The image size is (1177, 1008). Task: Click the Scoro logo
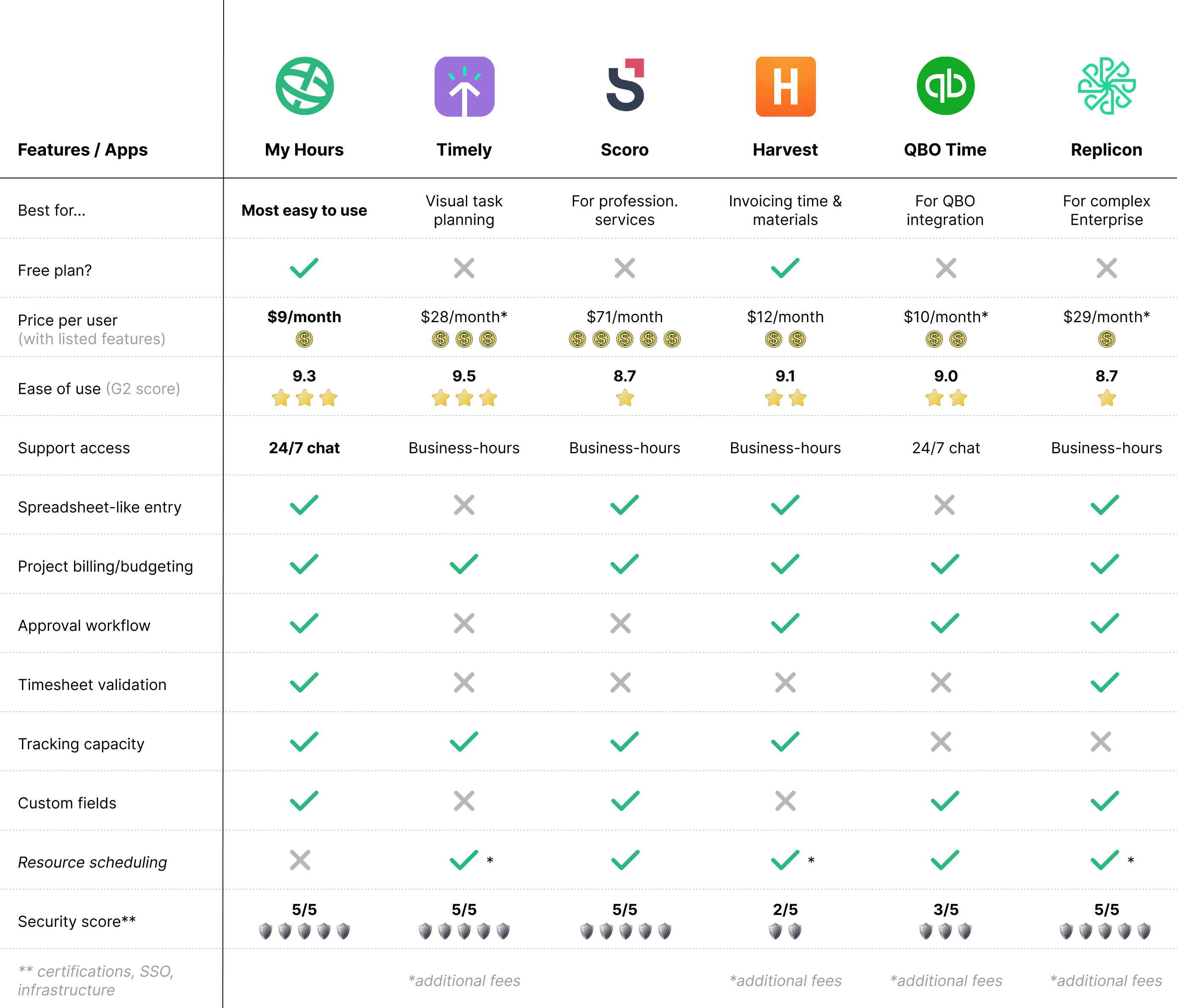[x=625, y=85]
